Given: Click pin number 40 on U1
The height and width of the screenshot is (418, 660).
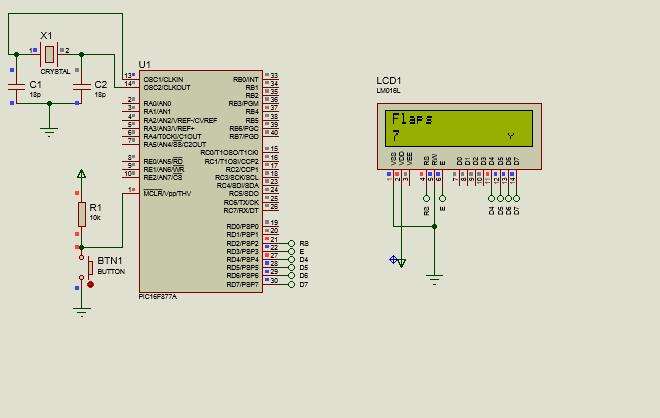Looking at the screenshot, I should (274, 133).
